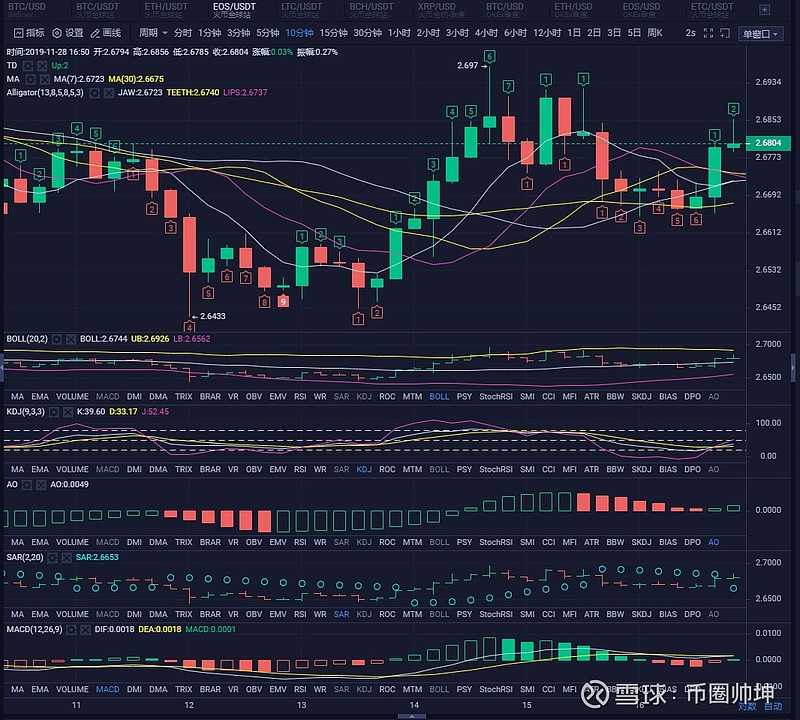
Task: Change the 2s refresh interval
Action: pyautogui.click(x=690, y=33)
